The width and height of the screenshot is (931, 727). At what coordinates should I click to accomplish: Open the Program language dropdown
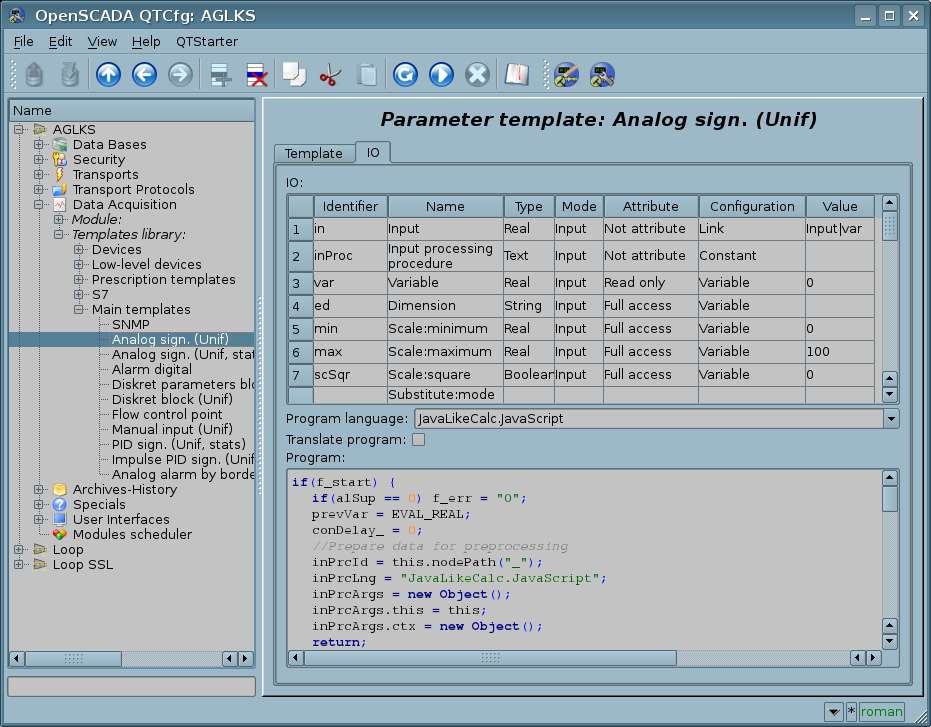pyautogui.click(x=891, y=419)
